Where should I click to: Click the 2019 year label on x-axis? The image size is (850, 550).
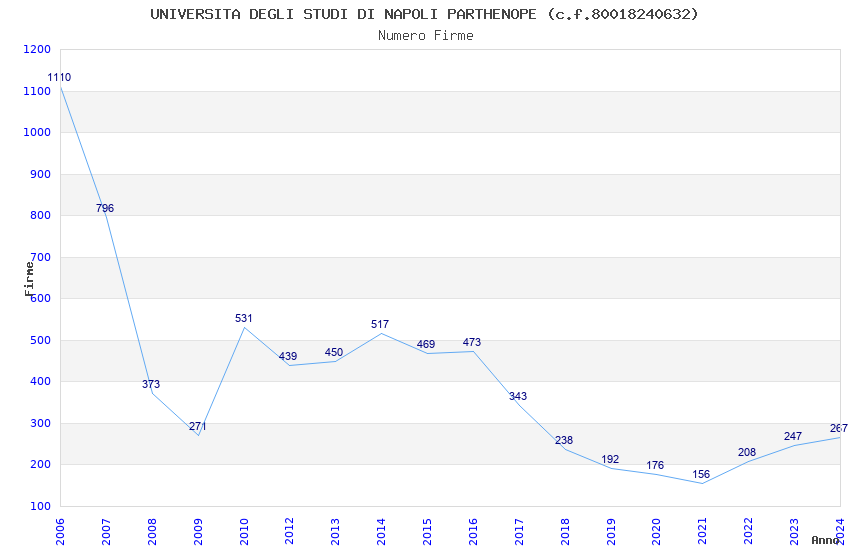(610, 531)
